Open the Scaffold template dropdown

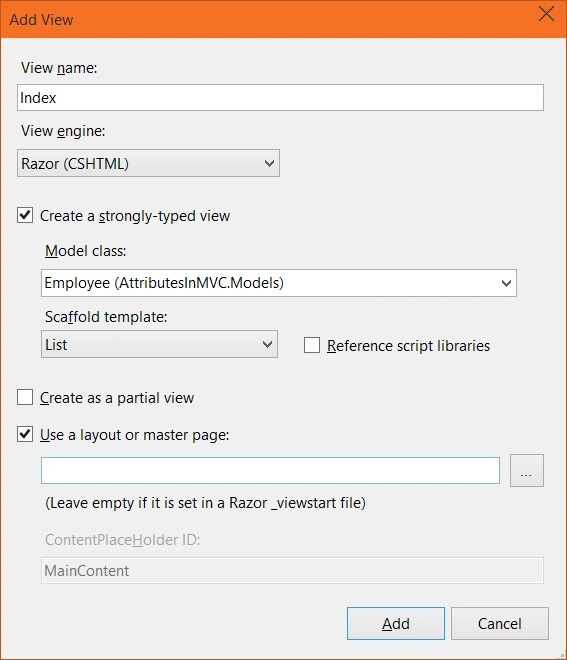point(159,344)
